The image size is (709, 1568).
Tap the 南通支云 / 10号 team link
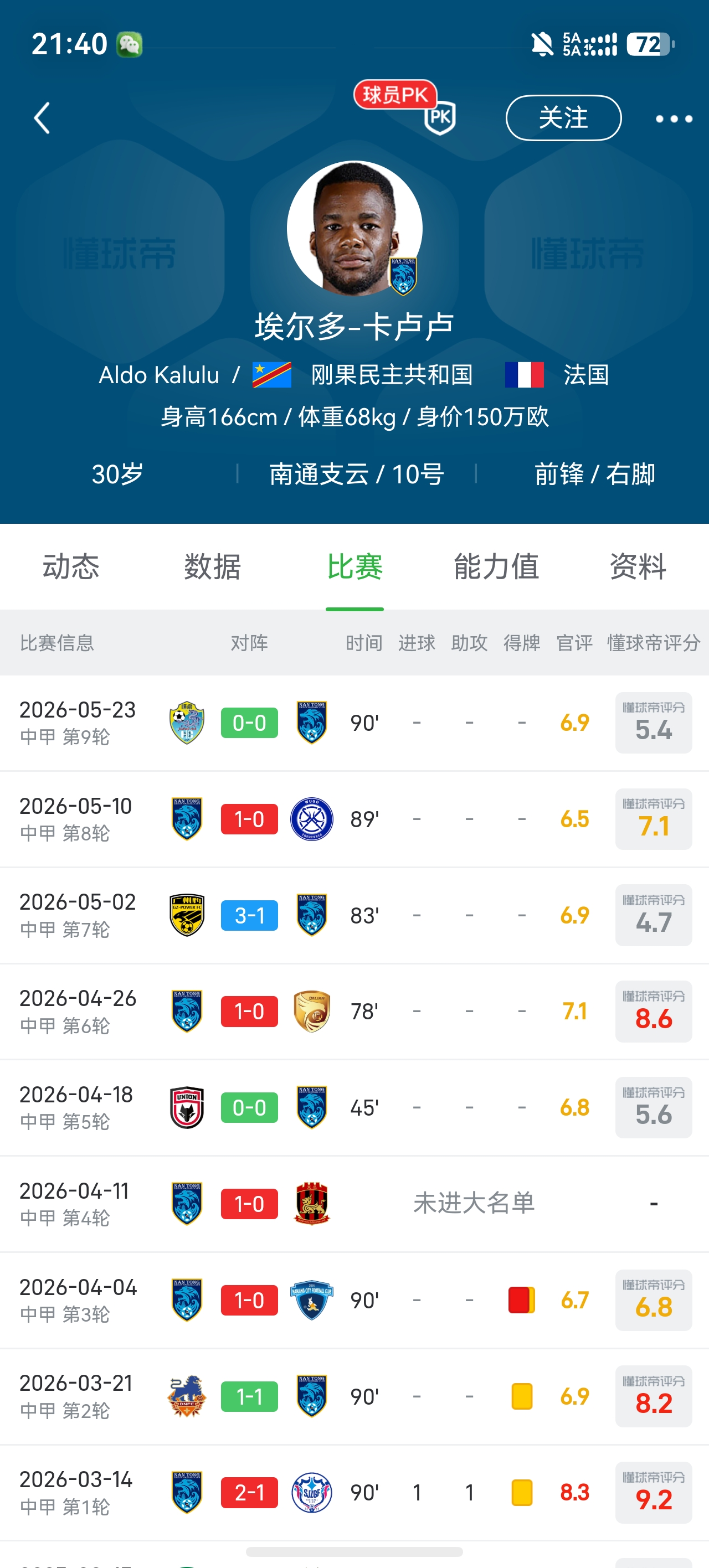coord(356,474)
